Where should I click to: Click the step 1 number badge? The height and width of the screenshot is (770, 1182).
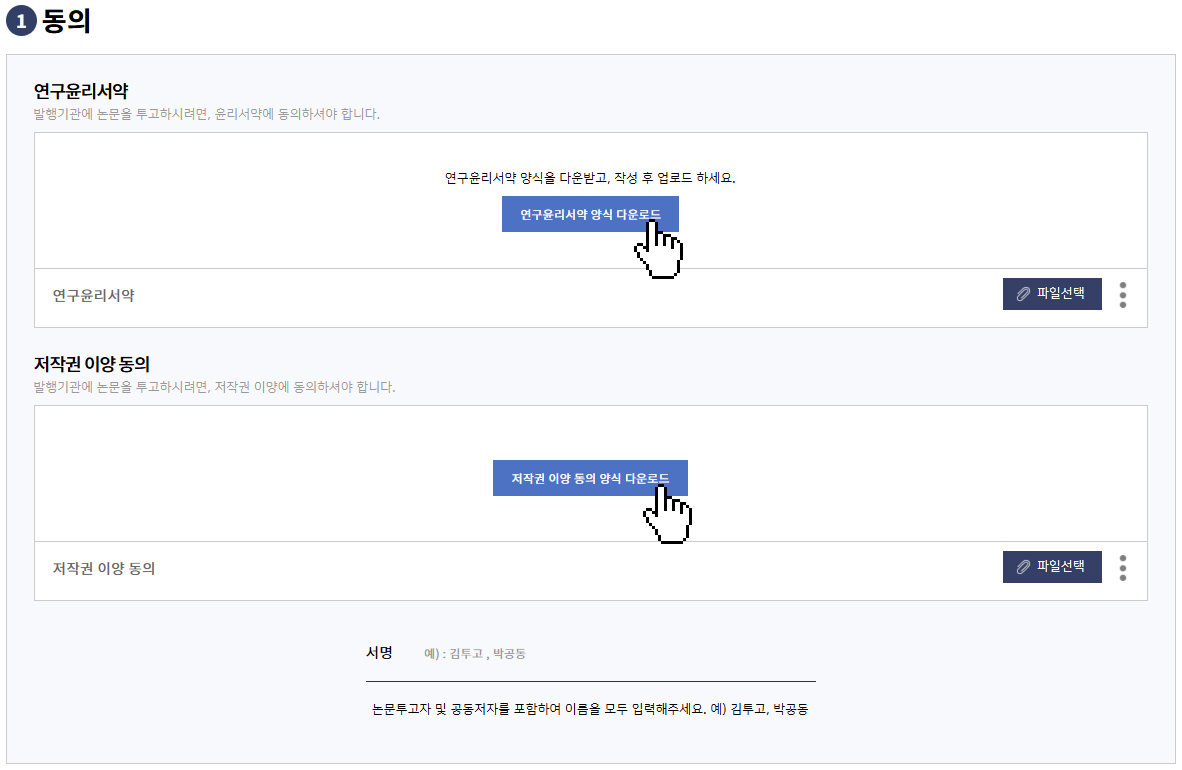(x=22, y=20)
